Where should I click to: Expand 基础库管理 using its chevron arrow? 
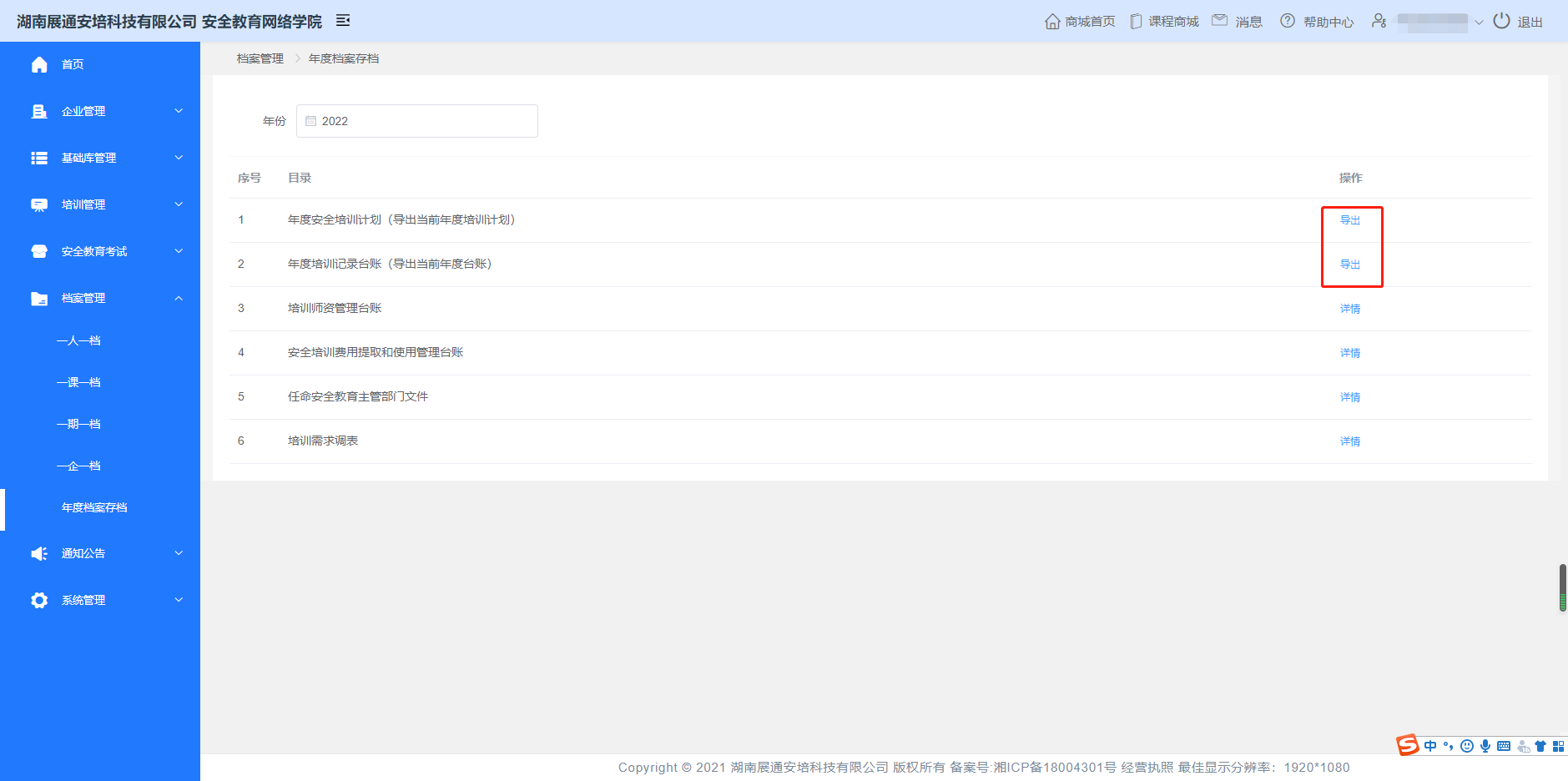click(x=179, y=158)
